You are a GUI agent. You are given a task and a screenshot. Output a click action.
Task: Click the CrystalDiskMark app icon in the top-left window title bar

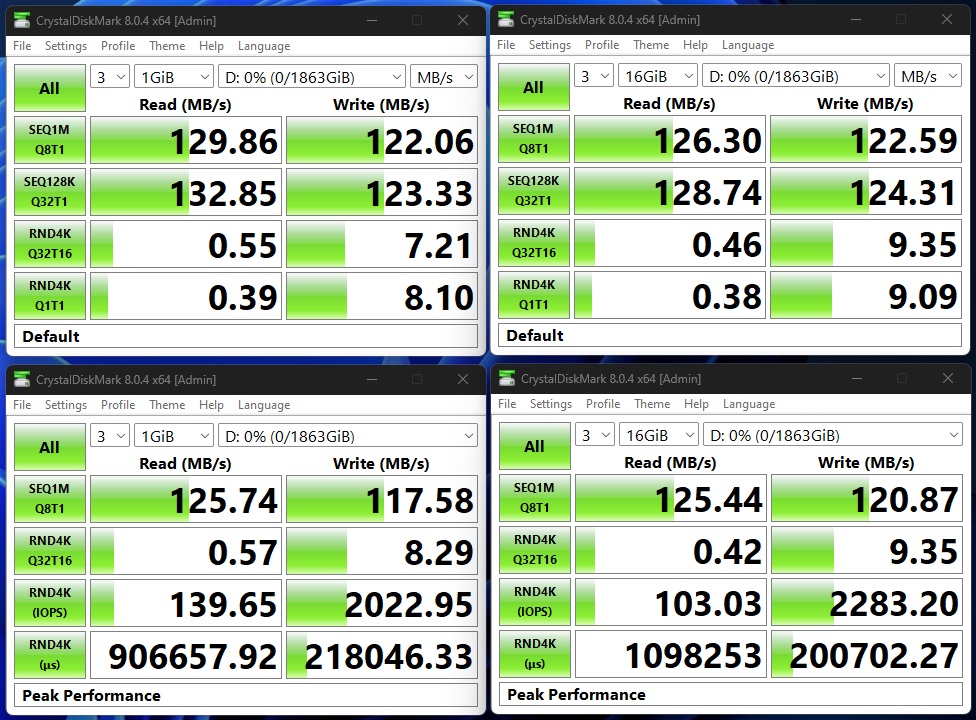click(x=22, y=21)
